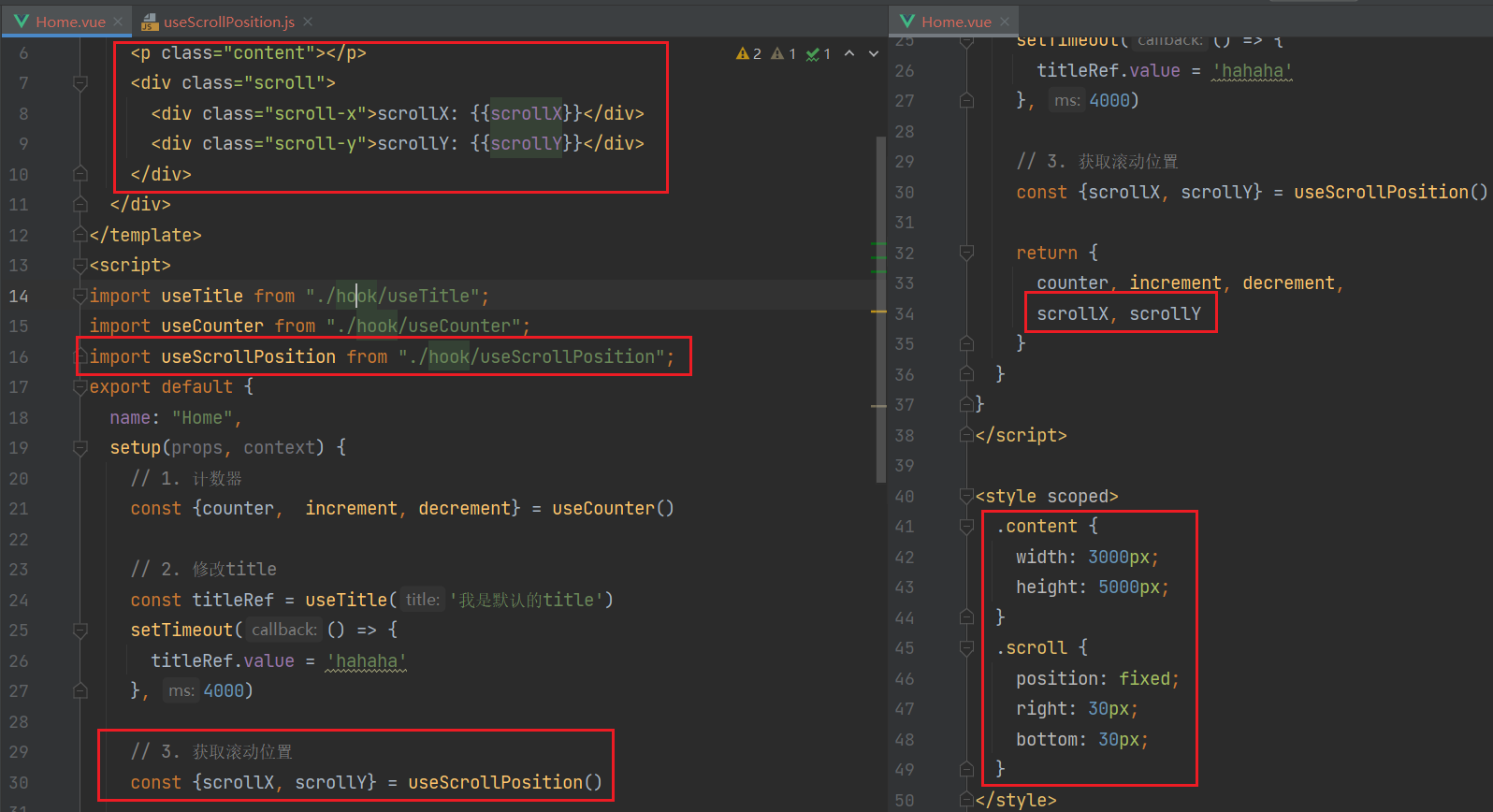The width and height of the screenshot is (1493, 812).
Task: Collapse the import section at line 14
Action: pos(80,296)
